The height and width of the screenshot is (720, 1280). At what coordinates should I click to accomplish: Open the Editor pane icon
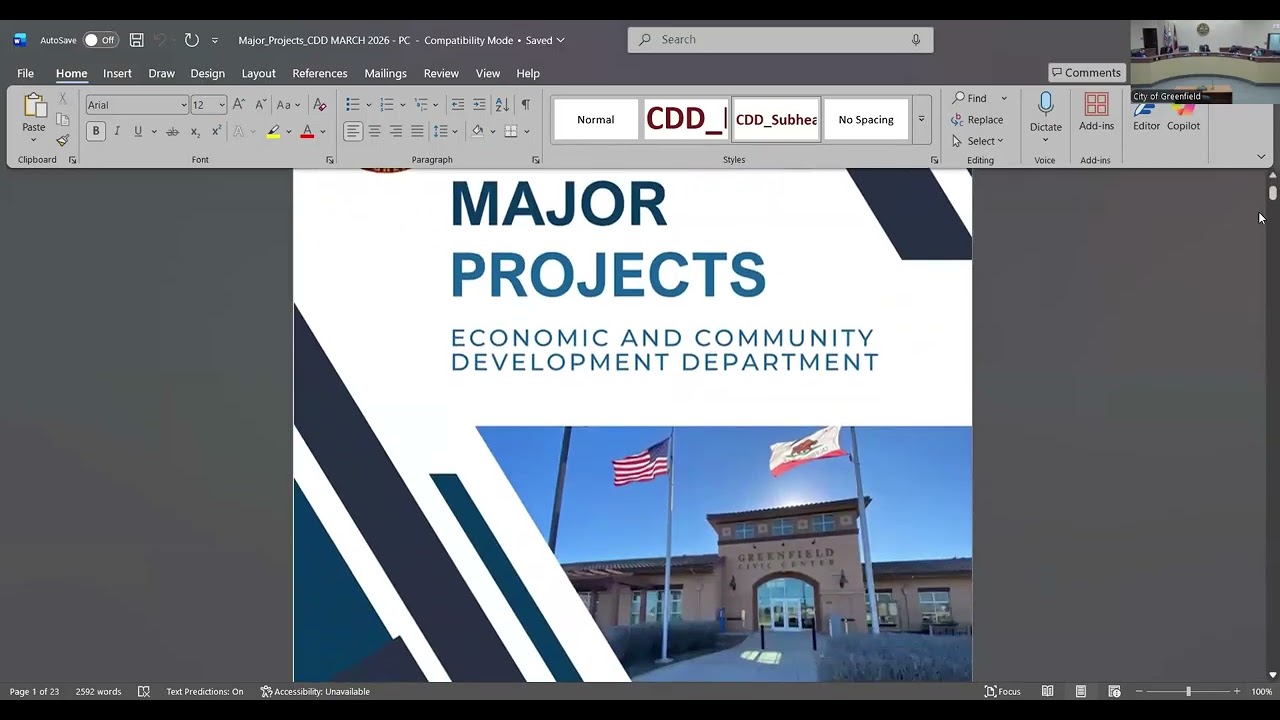tap(1146, 112)
